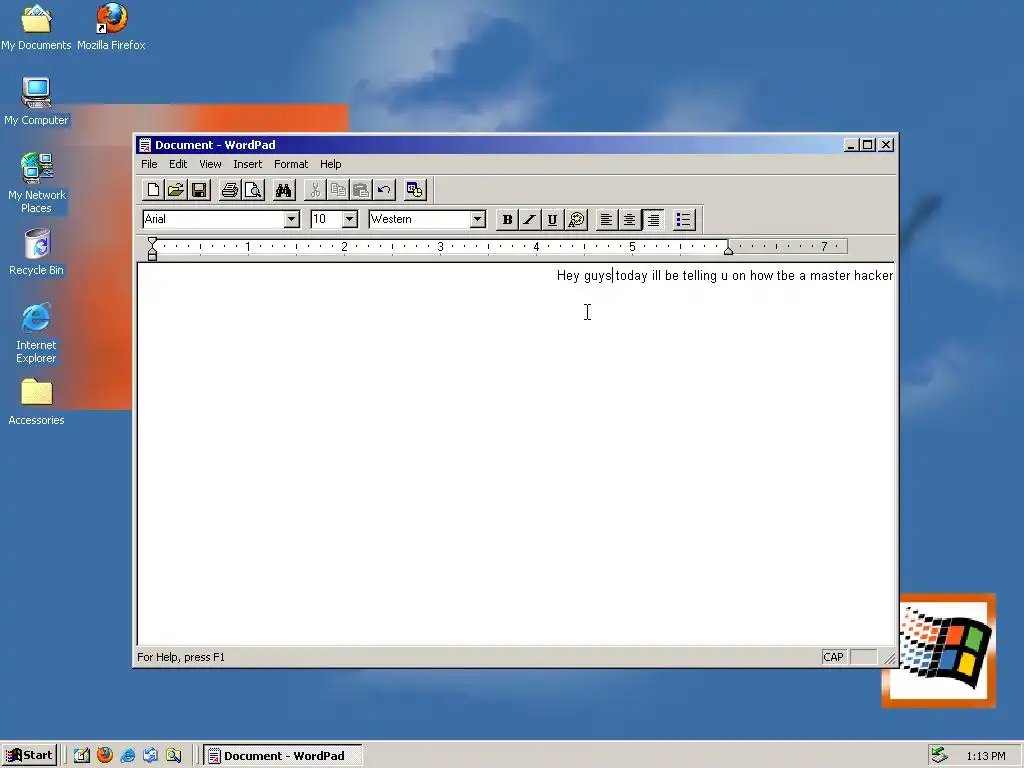Insert Date/Time using toolbar icon
Image resolution: width=1024 pixels, height=768 pixels.
414,190
